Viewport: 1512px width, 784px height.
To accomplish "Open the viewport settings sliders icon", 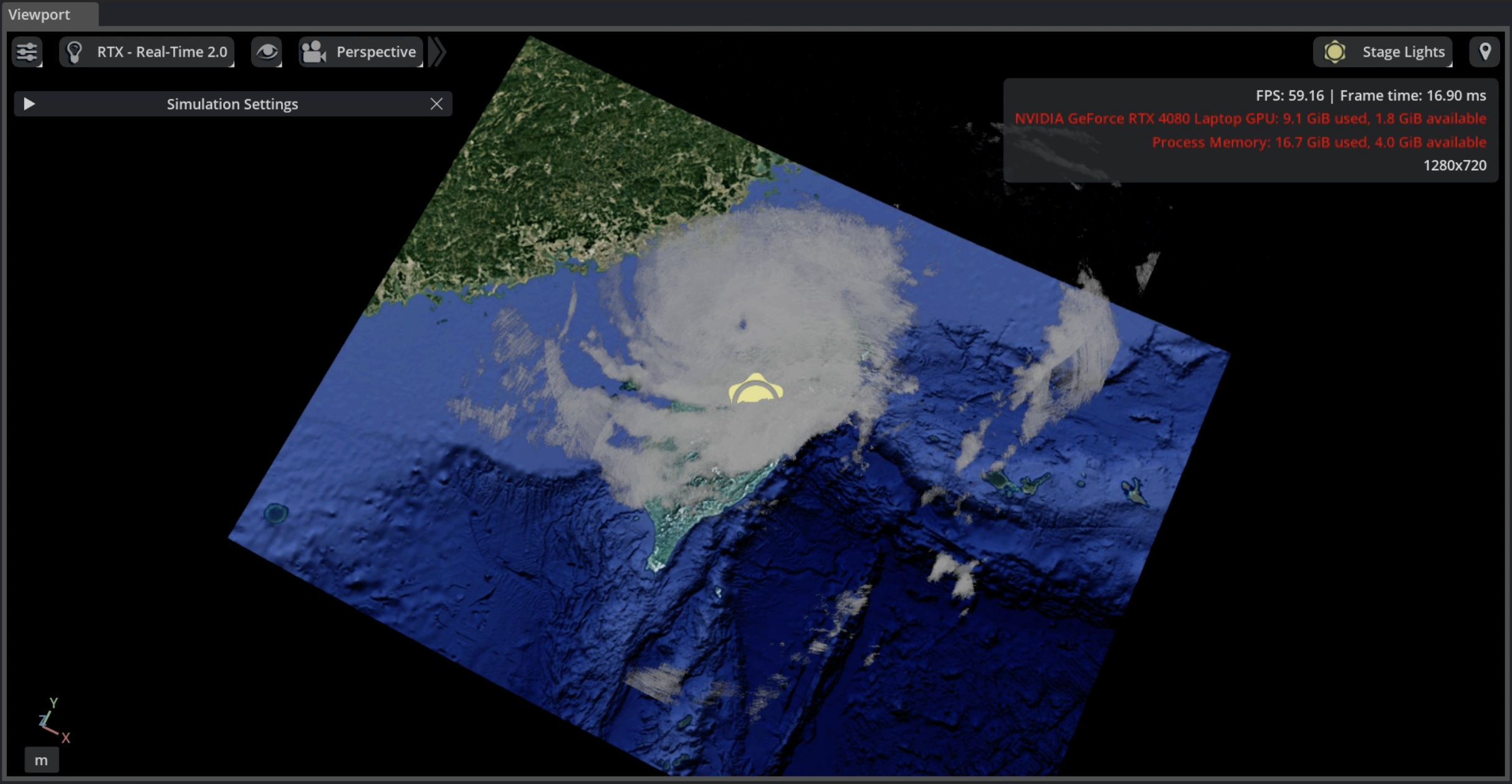I will point(27,52).
